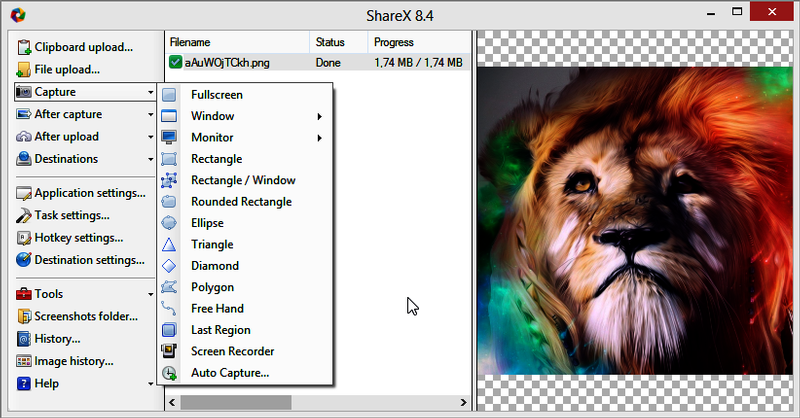Click the Last Region icon
This screenshot has width=800, height=418.
(169, 330)
